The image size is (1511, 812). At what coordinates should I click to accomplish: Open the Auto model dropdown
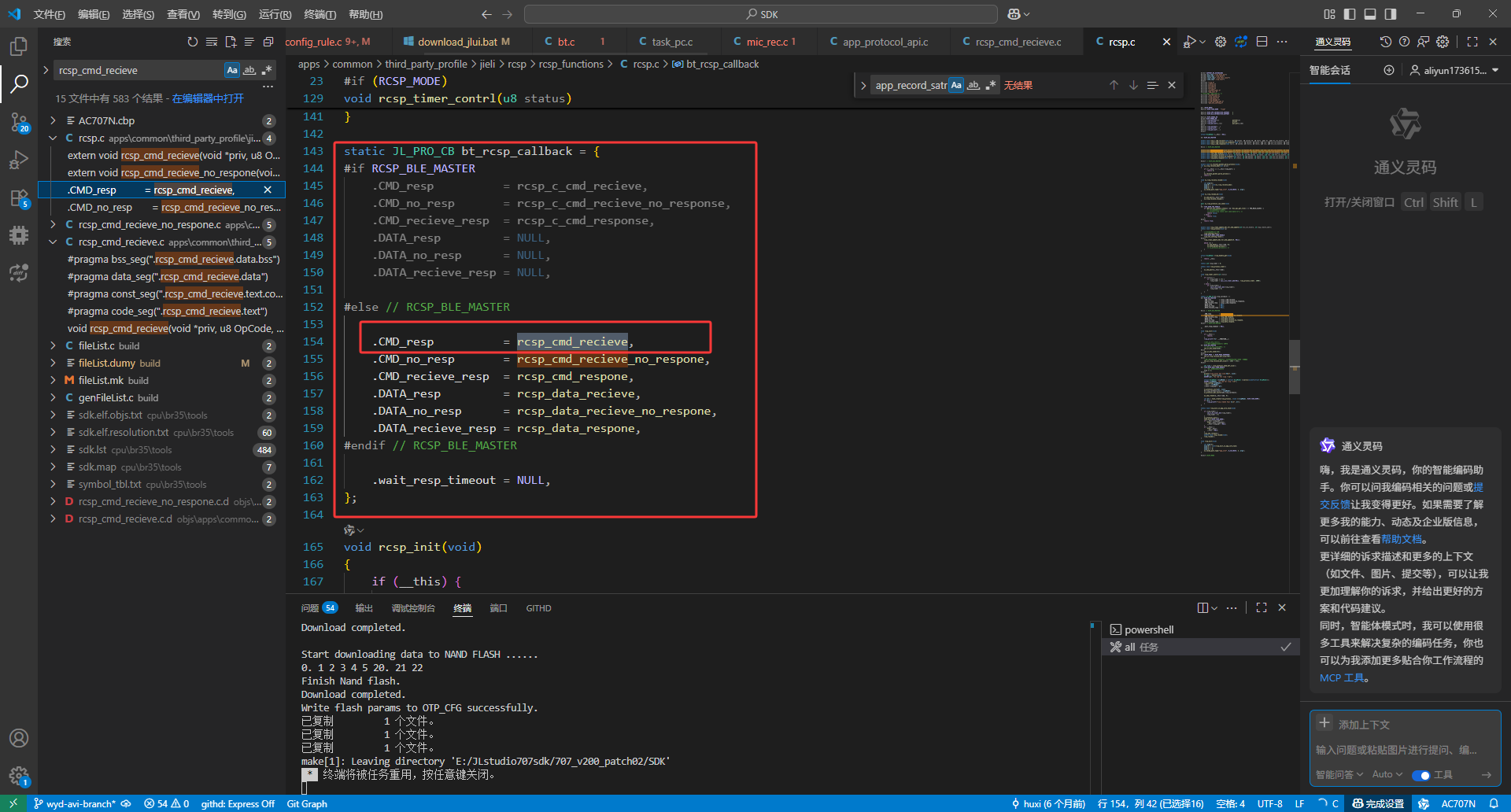coord(1387,775)
